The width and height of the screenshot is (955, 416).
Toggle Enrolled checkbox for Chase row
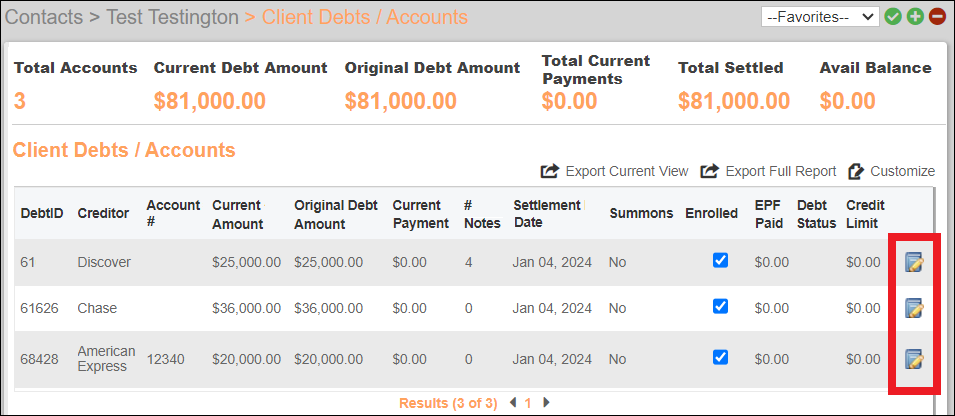click(721, 306)
